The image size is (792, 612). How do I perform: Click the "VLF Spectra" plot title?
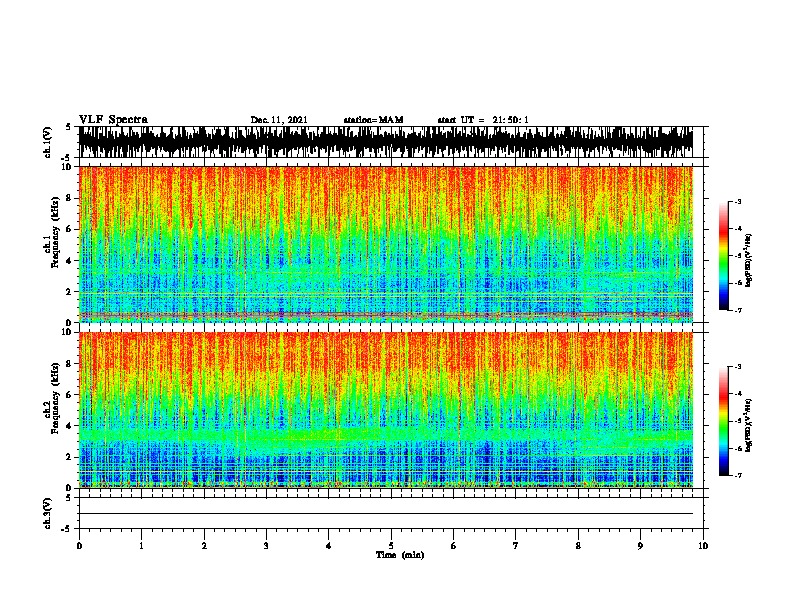113,120
